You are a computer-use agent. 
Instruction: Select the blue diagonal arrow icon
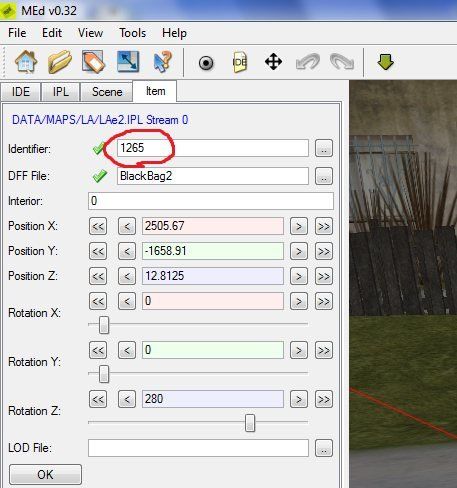point(128,62)
